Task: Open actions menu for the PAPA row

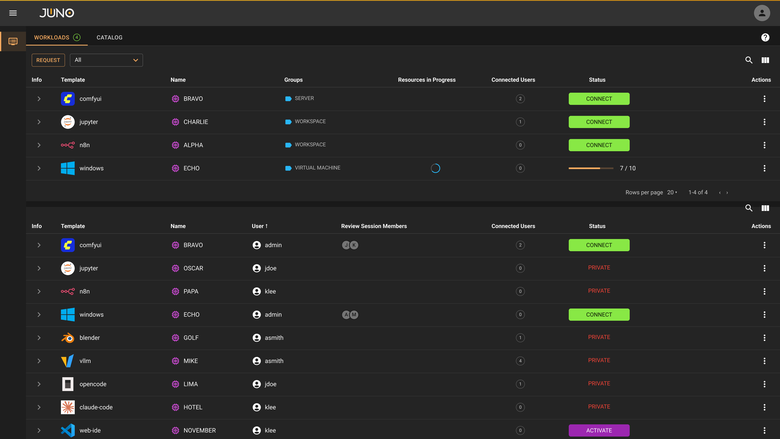Action: [x=765, y=291]
